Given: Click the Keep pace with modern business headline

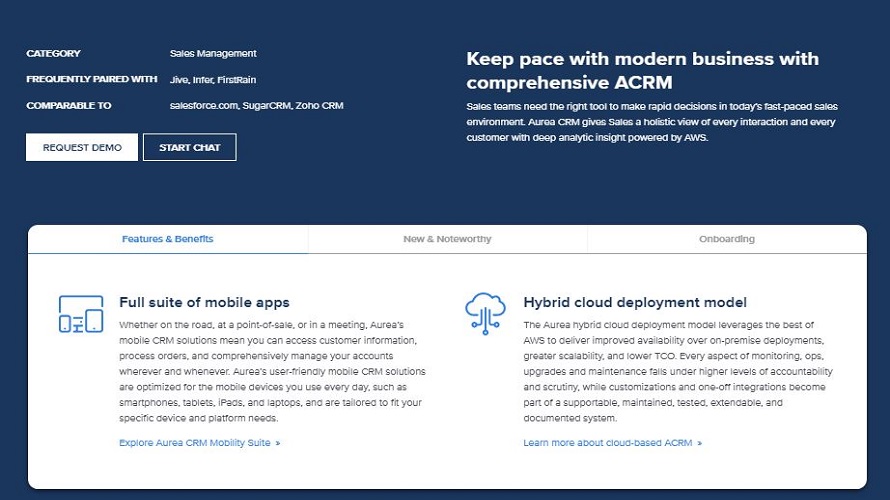Looking at the screenshot, I should (643, 70).
